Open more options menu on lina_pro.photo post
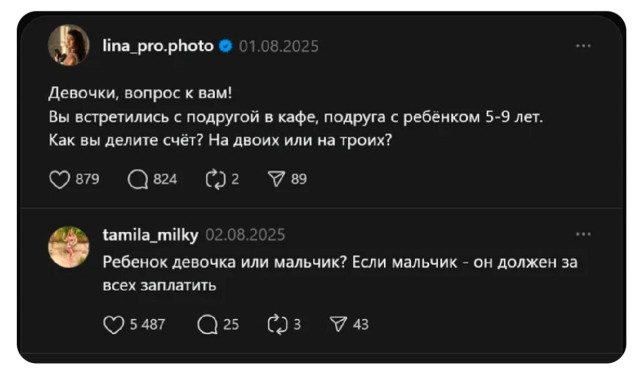This screenshot has width=640, height=372. [x=583, y=46]
